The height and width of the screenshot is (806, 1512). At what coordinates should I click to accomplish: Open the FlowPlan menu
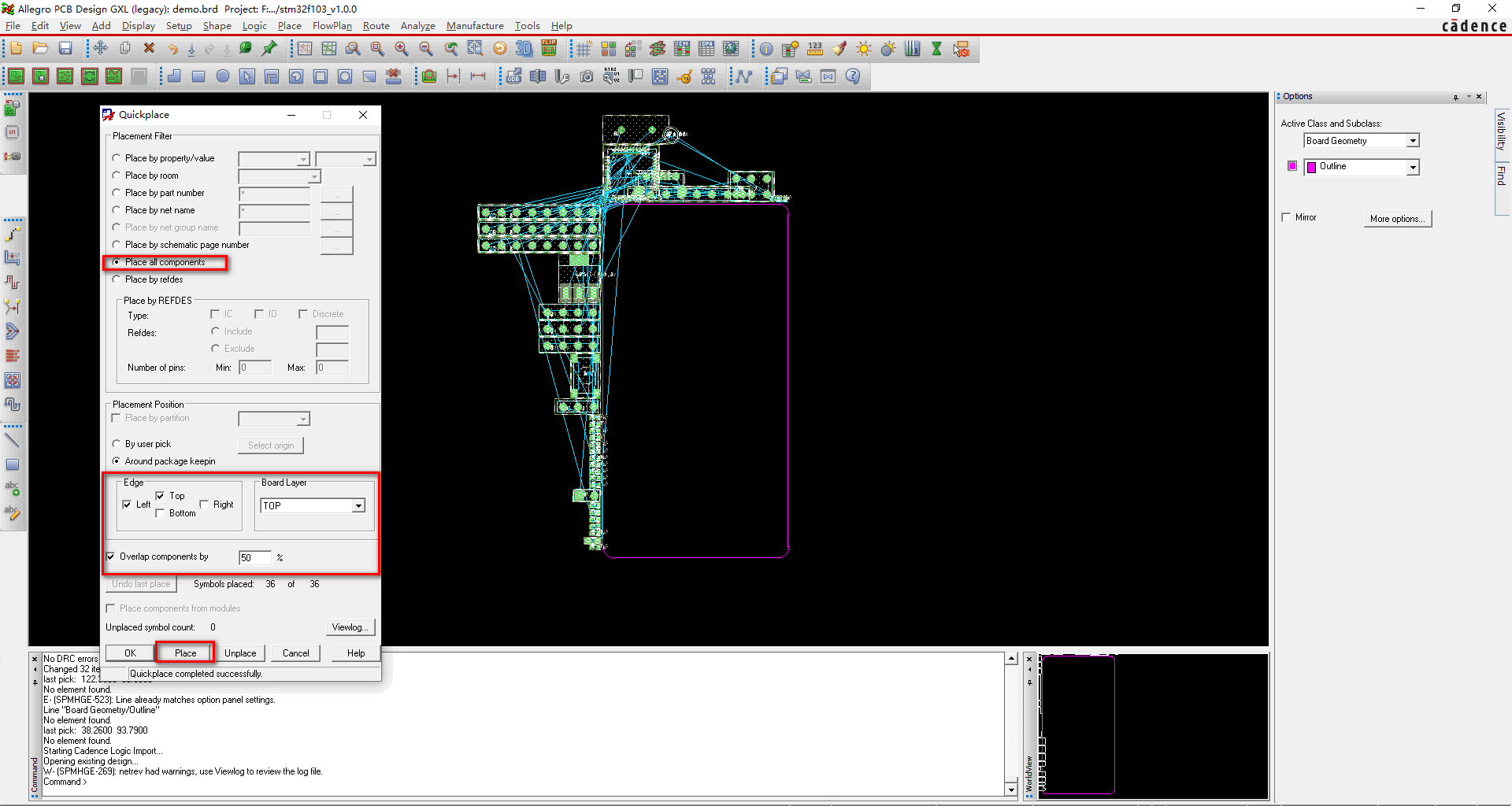click(332, 26)
